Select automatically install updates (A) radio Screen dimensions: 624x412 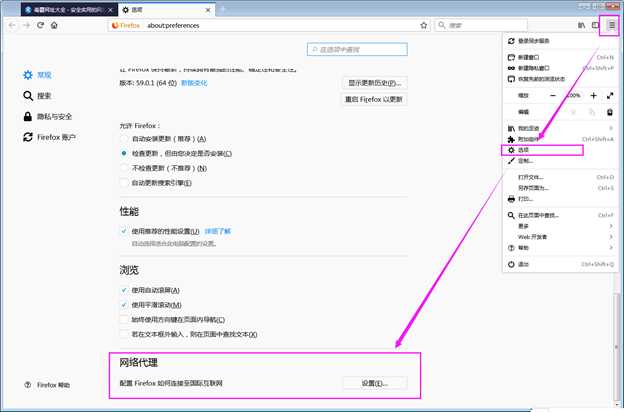[124, 139]
